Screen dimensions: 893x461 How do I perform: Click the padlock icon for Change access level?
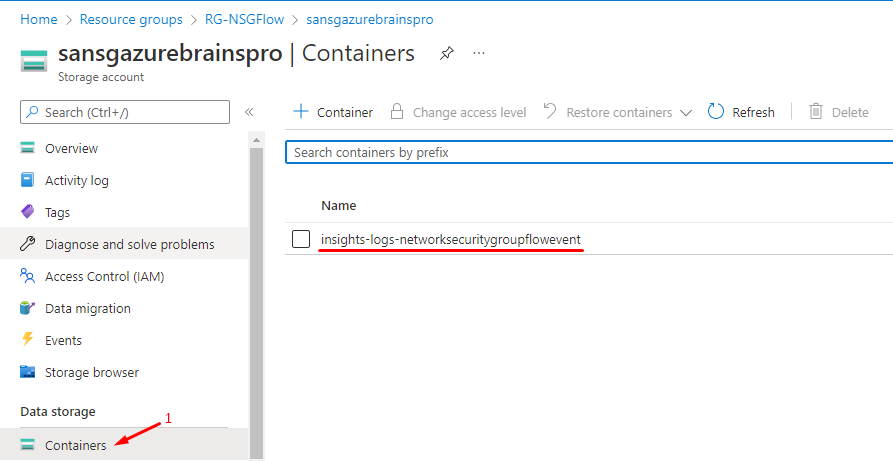point(397,112)
